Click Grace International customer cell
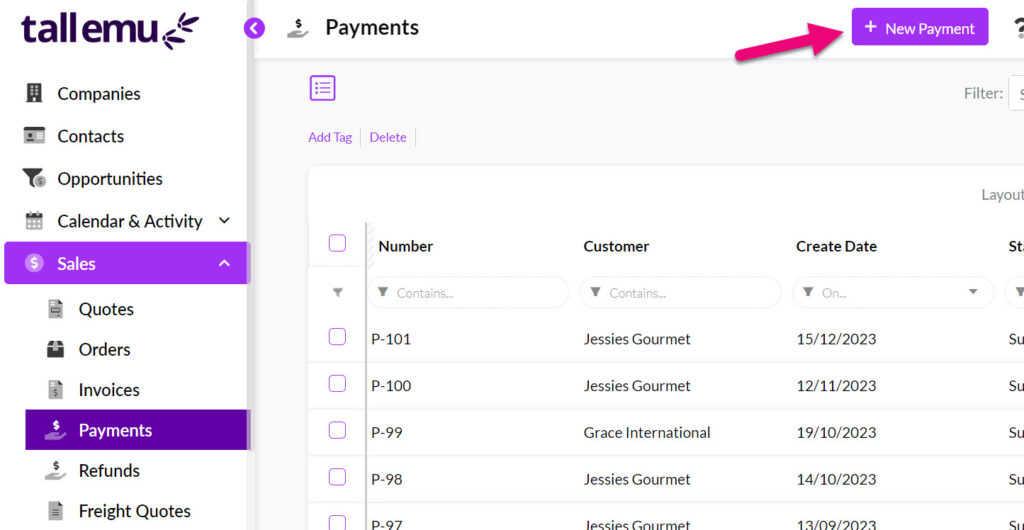This screenshot has width=1024, height=530. 647,432
